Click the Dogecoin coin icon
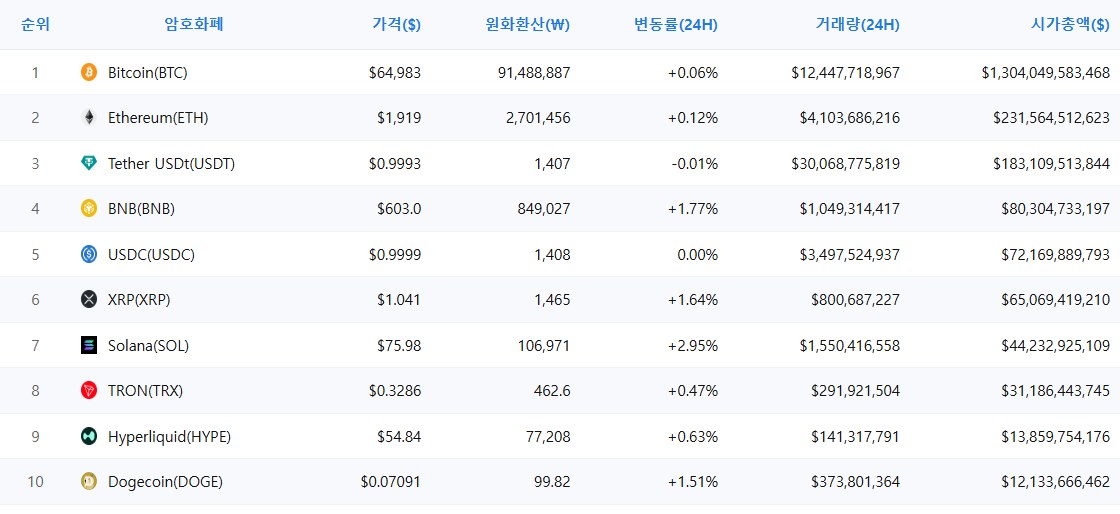Screen dimensions: 1120x514 click(89, 482)
